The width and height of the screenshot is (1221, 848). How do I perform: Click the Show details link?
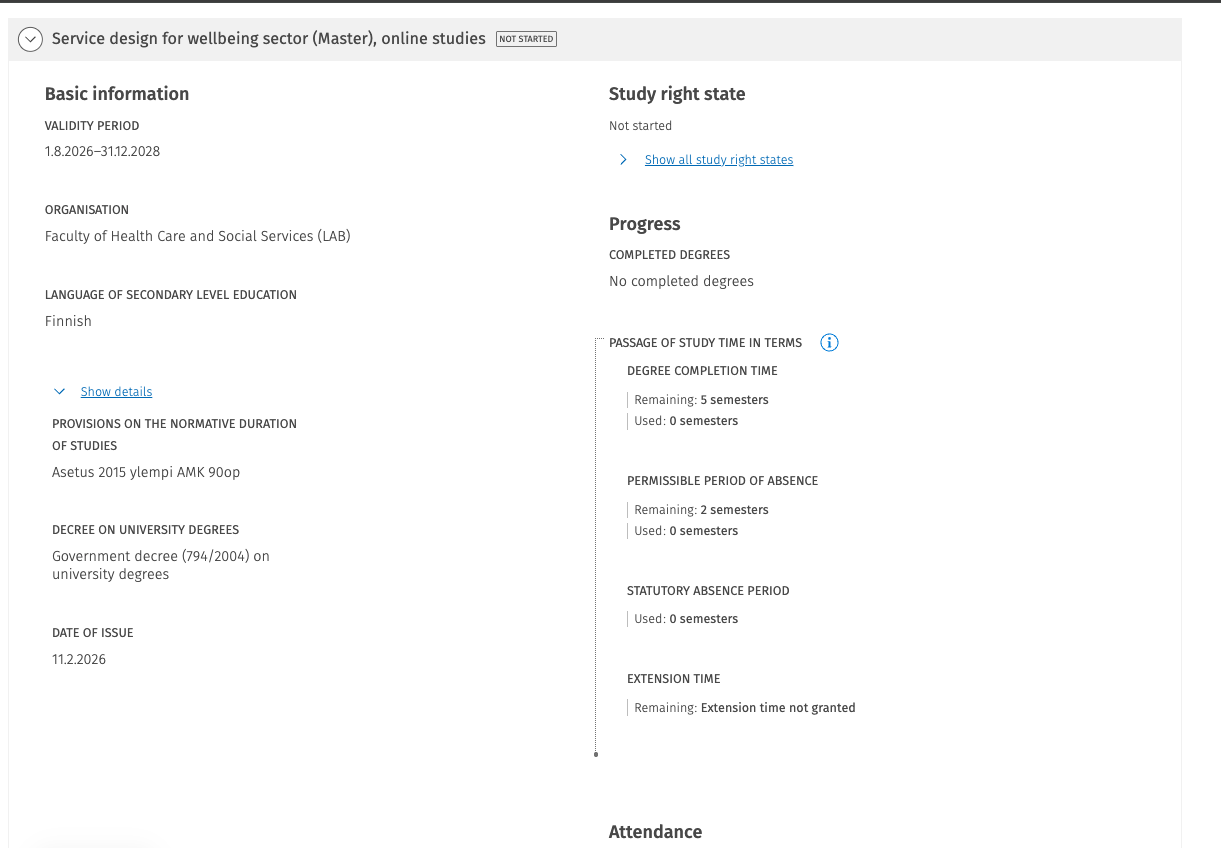coord(116,392)
